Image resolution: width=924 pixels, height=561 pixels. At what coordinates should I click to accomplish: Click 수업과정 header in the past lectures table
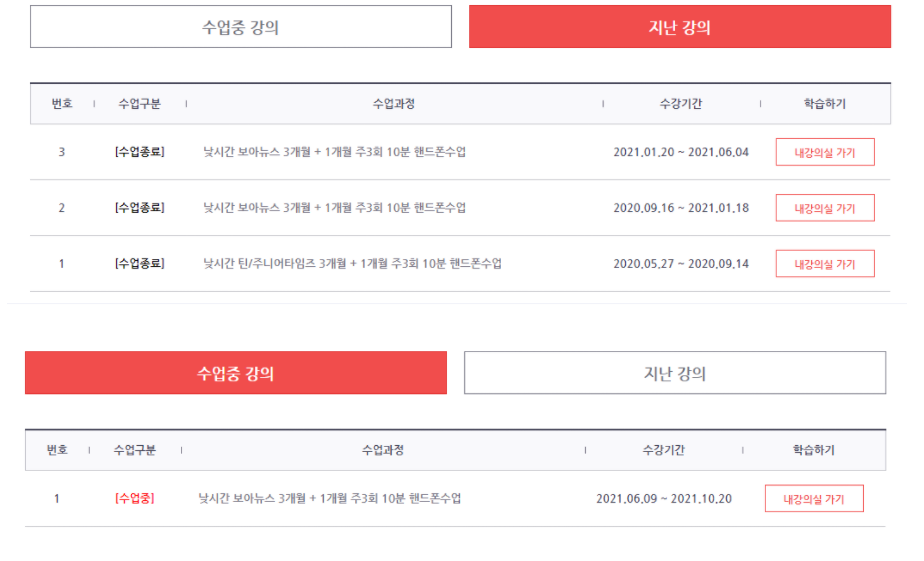pyautogui.click(x=393, y=103)
